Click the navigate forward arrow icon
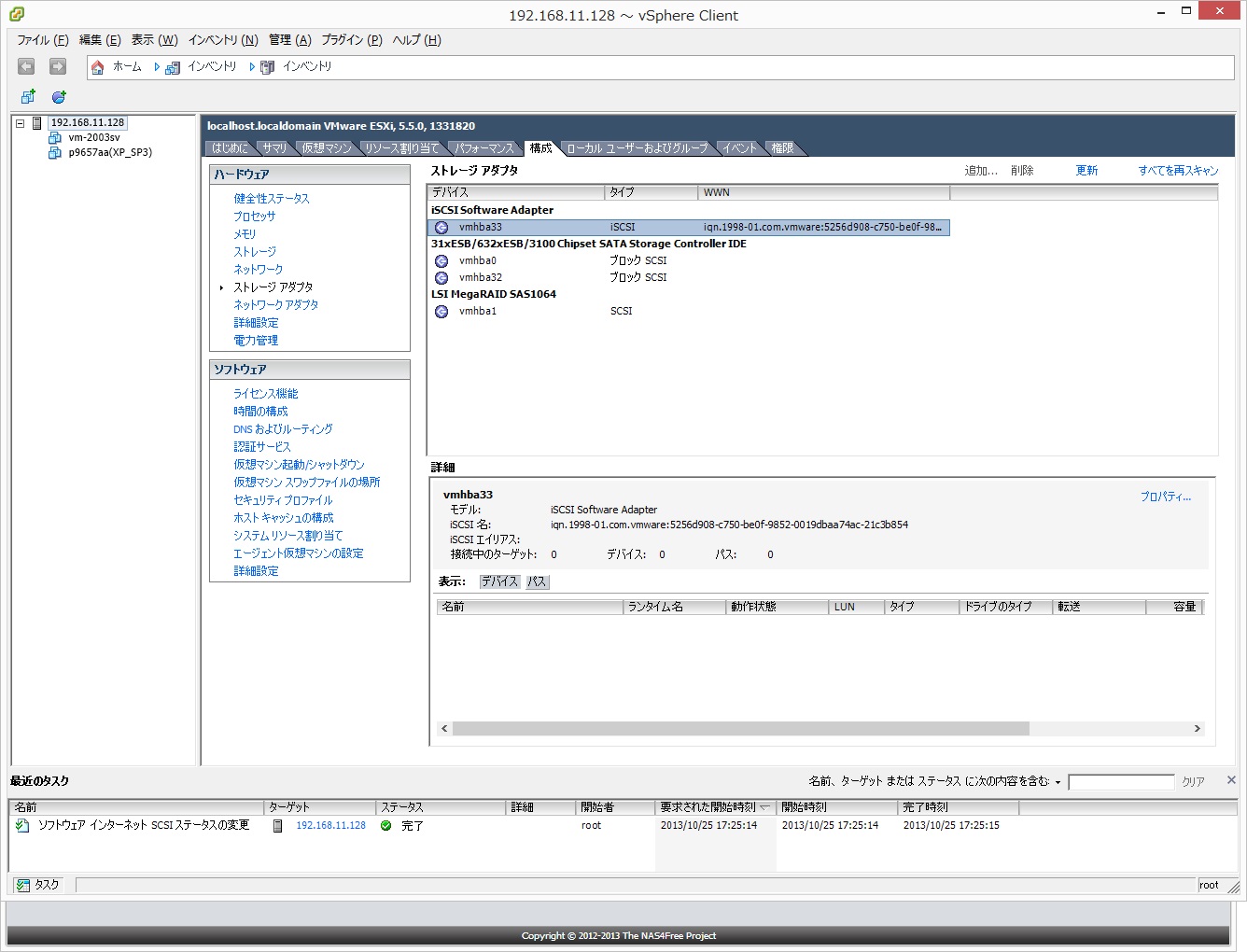Screen dimensions: 1247x952 [x=58, y=66]
